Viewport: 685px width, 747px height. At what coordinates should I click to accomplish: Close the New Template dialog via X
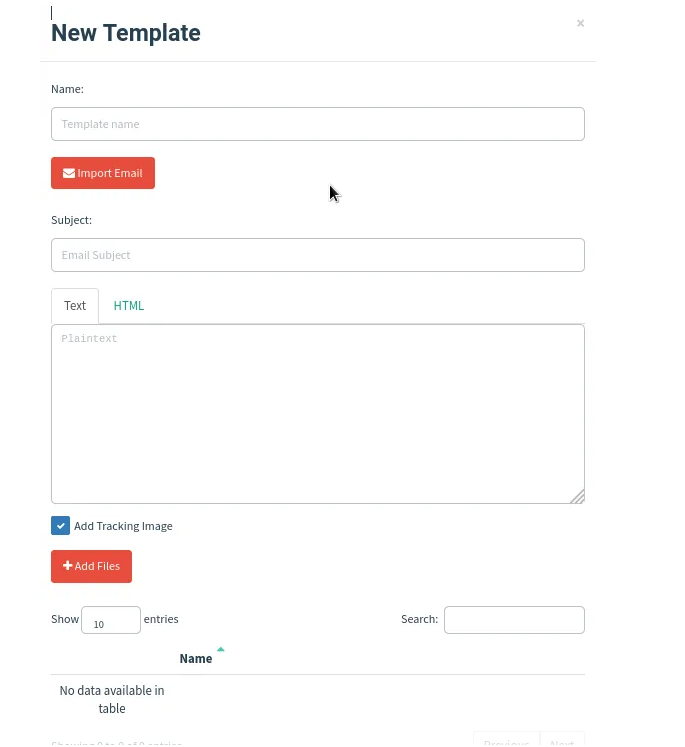(x=580, y=23)
